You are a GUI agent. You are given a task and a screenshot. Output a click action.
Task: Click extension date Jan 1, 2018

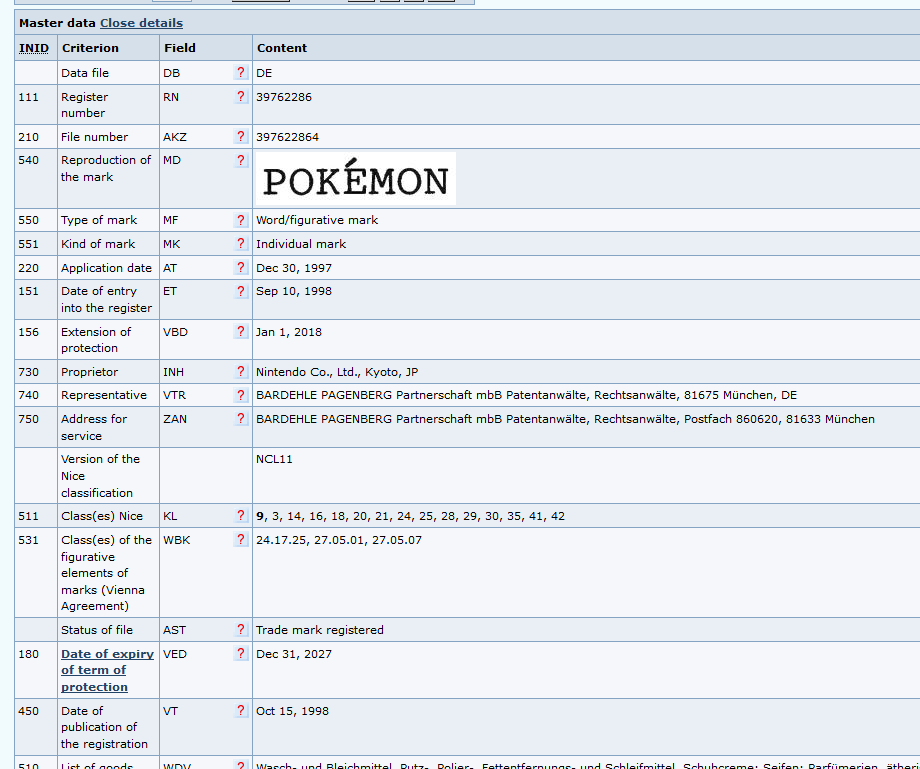(289, 332)
